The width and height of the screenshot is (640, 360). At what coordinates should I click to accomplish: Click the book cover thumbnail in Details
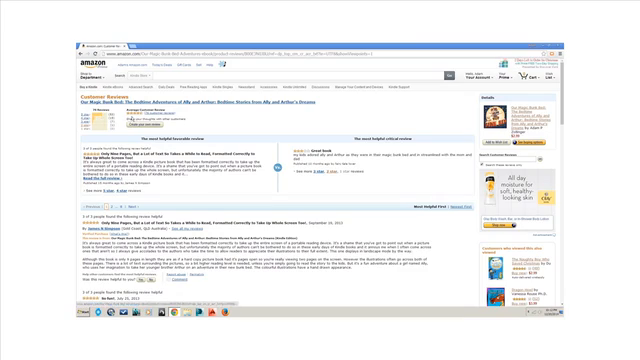pos(495,117)
